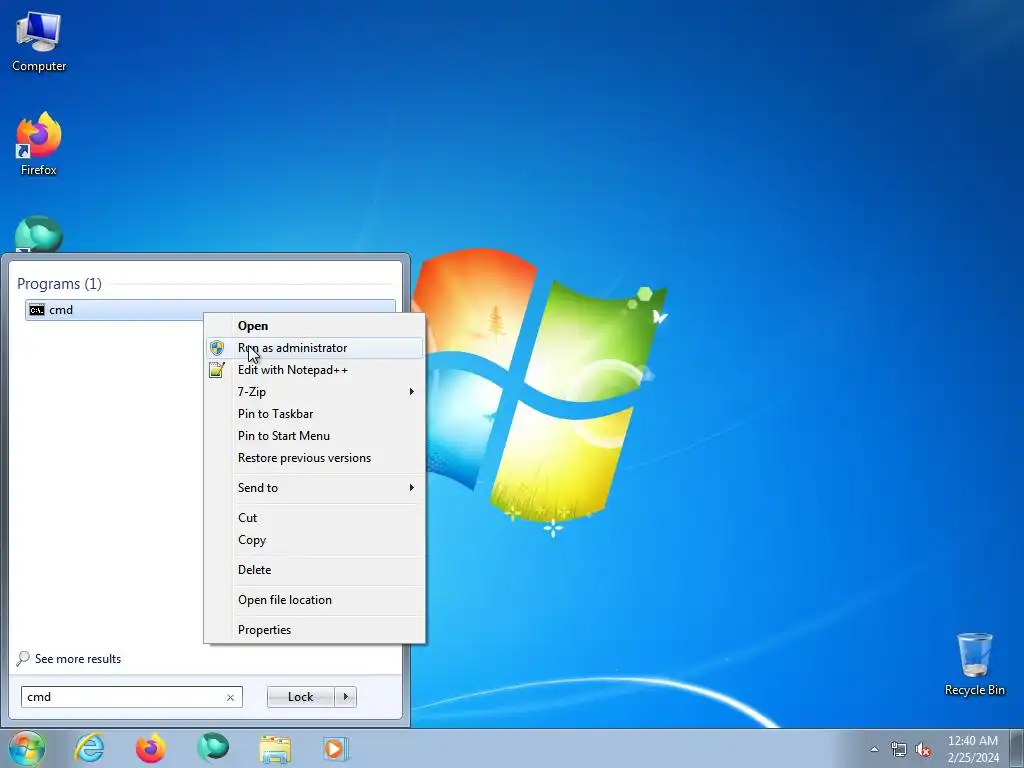The height and width of the screenshot is (768, 1024).
Task: Click See more results link
Action: (x=78, y=659)
